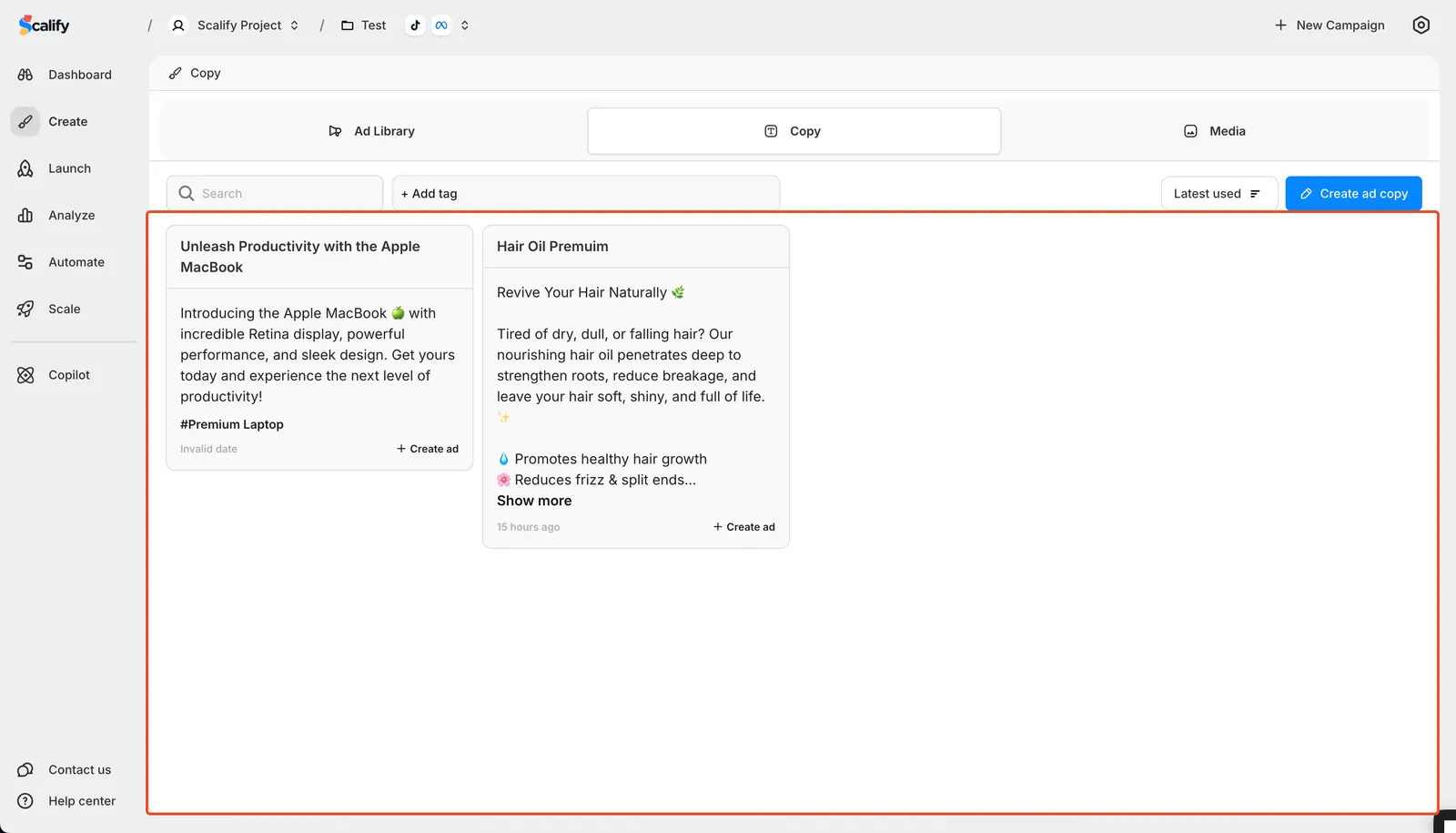The width and height of the screenshot is (1456, 833).
Task: Switch to the Ad Library tab
Action: [372, 131]
